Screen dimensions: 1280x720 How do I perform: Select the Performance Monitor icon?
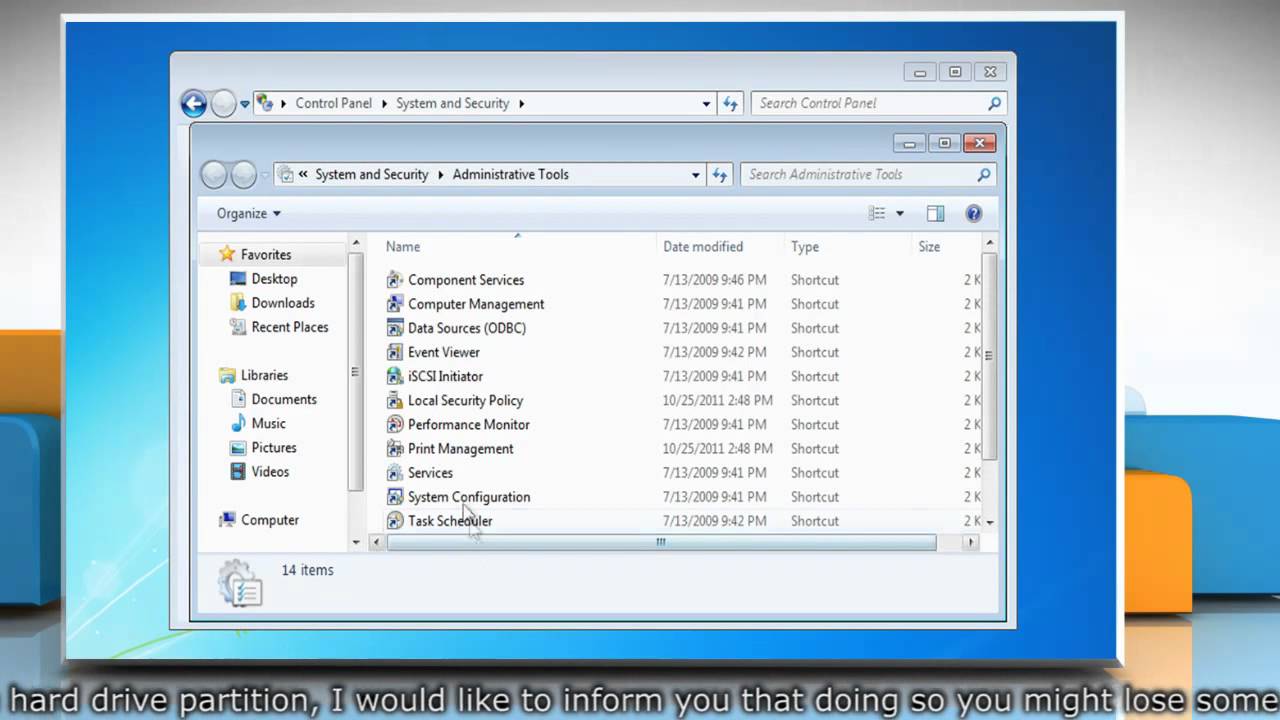pyautogui.click(x=395, y=424)
